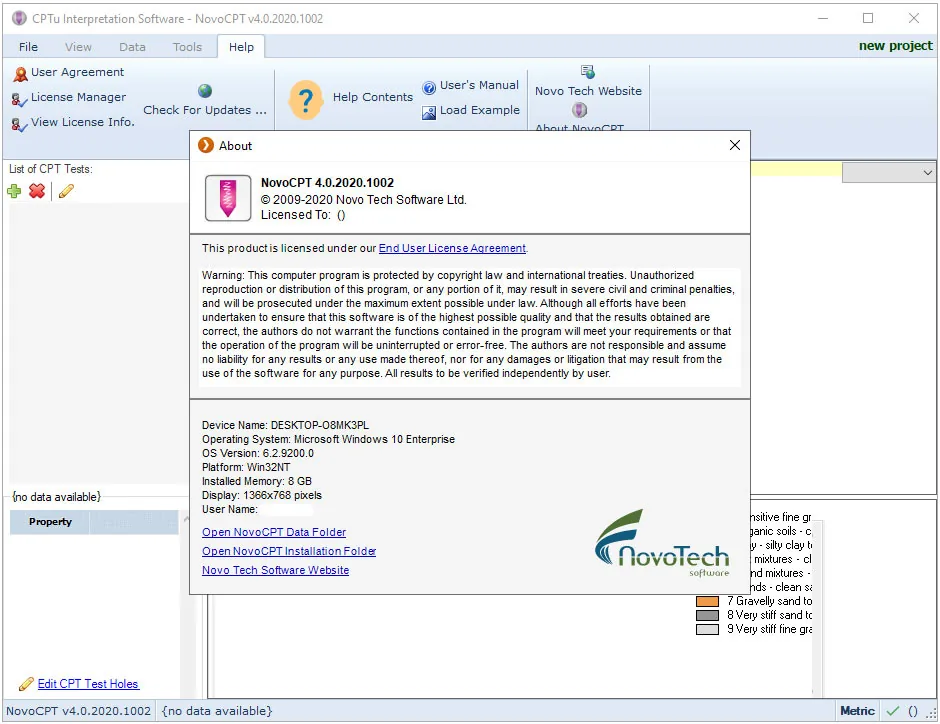This screenshot has height=724, width=940.
Task: Click the NovoTech software logo
Action: (662, 544)
